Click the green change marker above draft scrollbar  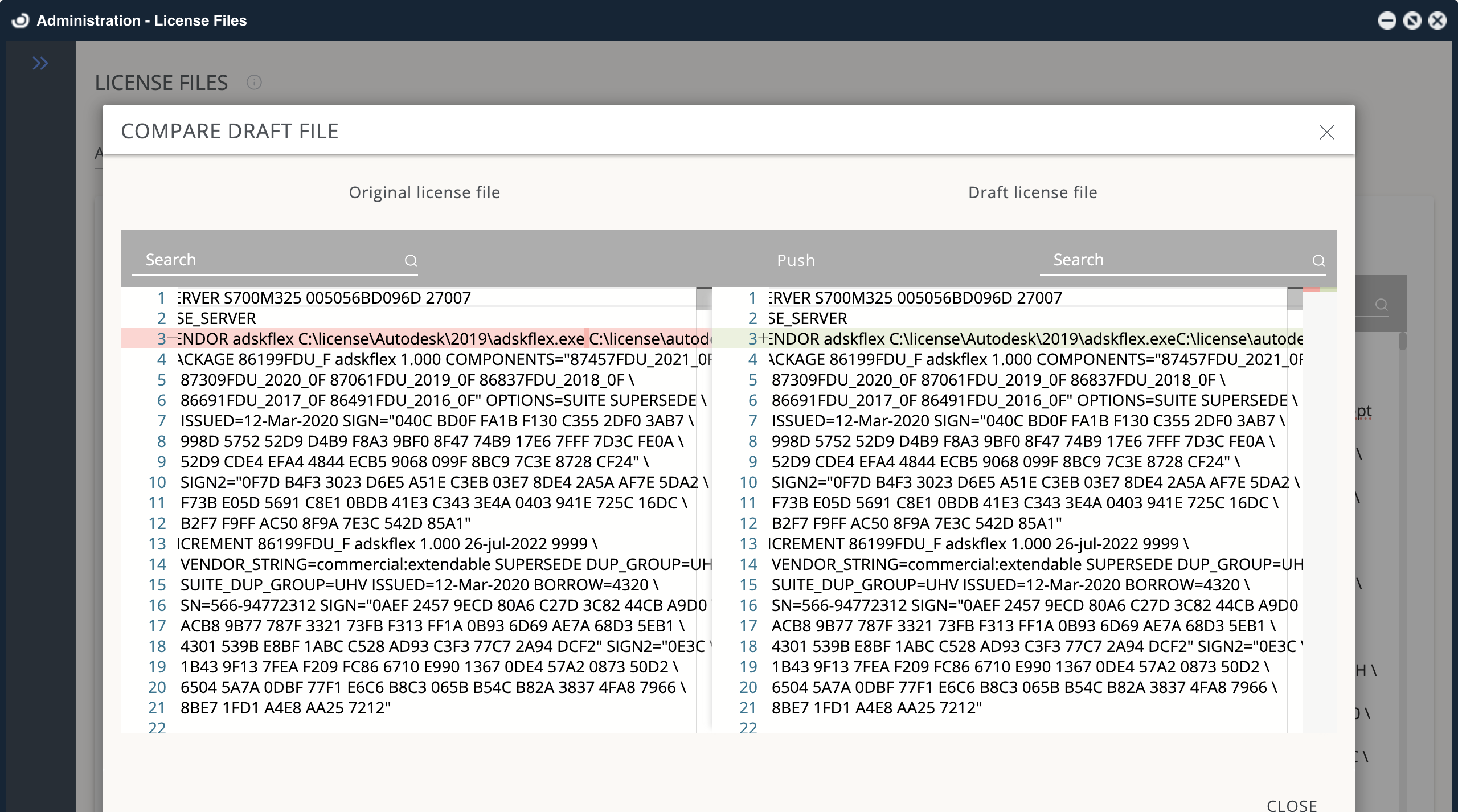(x=1329, y=289)
